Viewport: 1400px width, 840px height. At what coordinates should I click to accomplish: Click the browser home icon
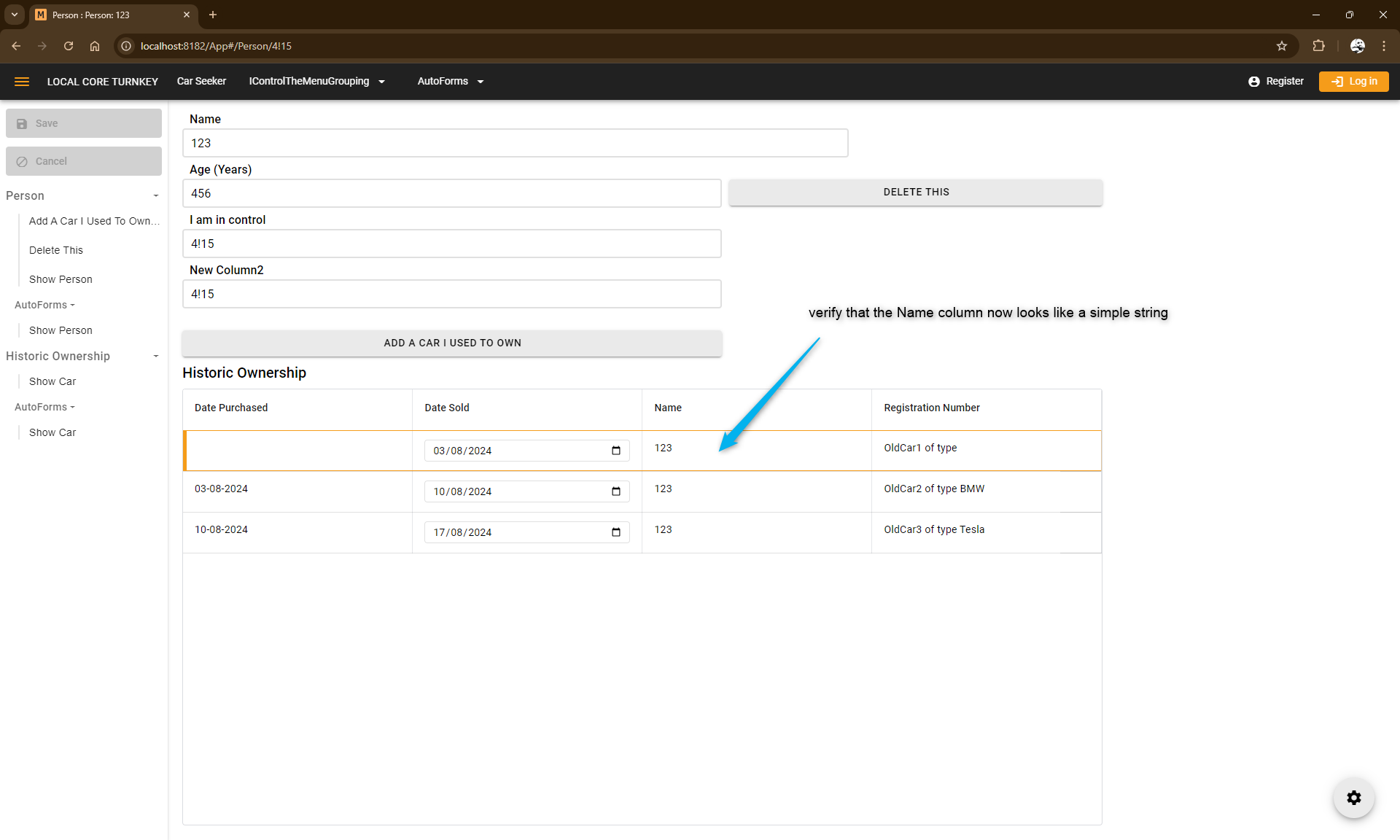(95, 46)
